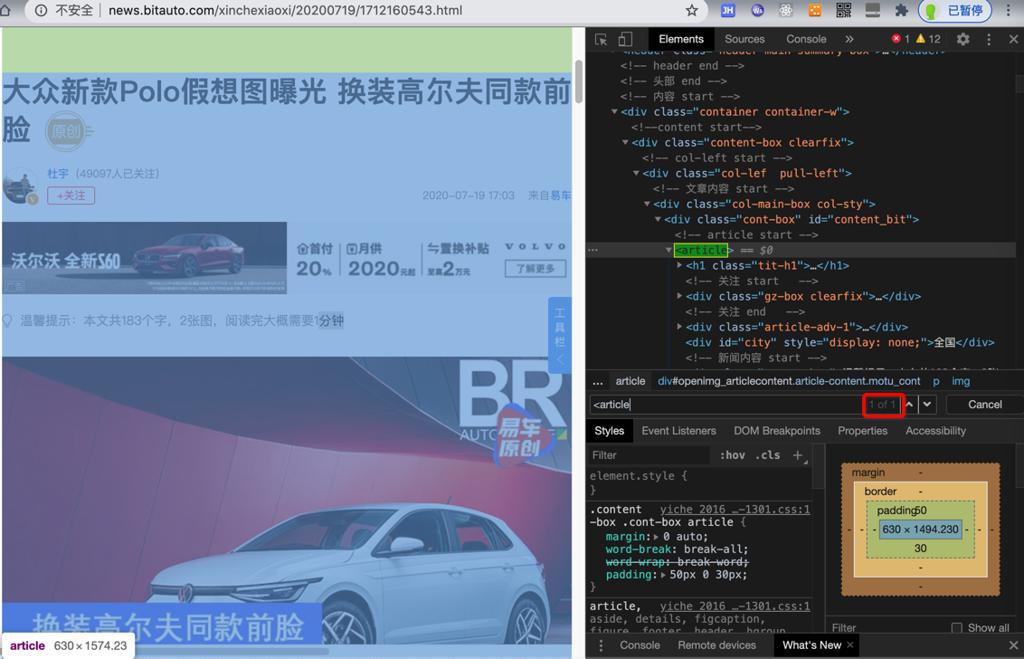Open author link 杜宇
The image size is (1024, 659).
(x=57, y=173)
